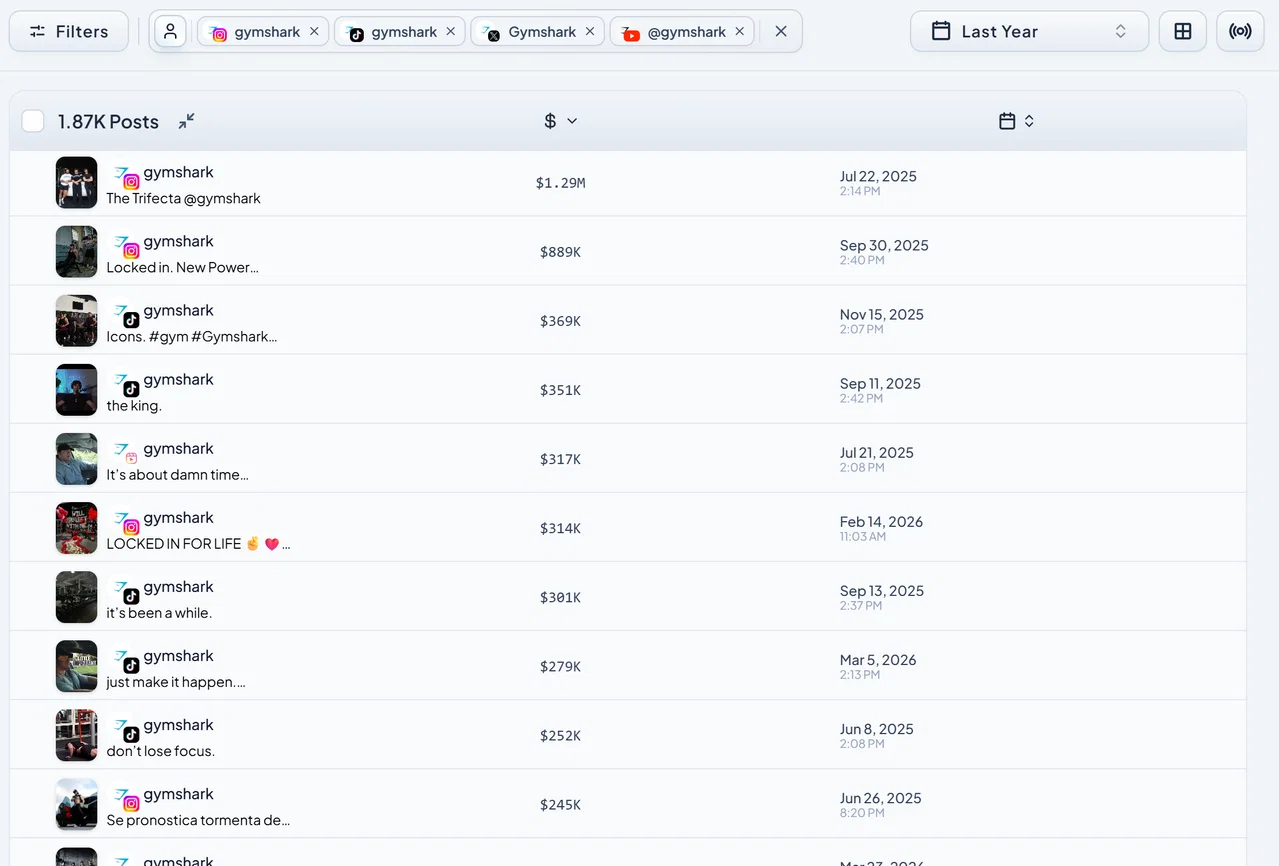Screen dimensions: 1279x866
Task: Remove the TikTok gymshark filter chip
Action: 451,32
